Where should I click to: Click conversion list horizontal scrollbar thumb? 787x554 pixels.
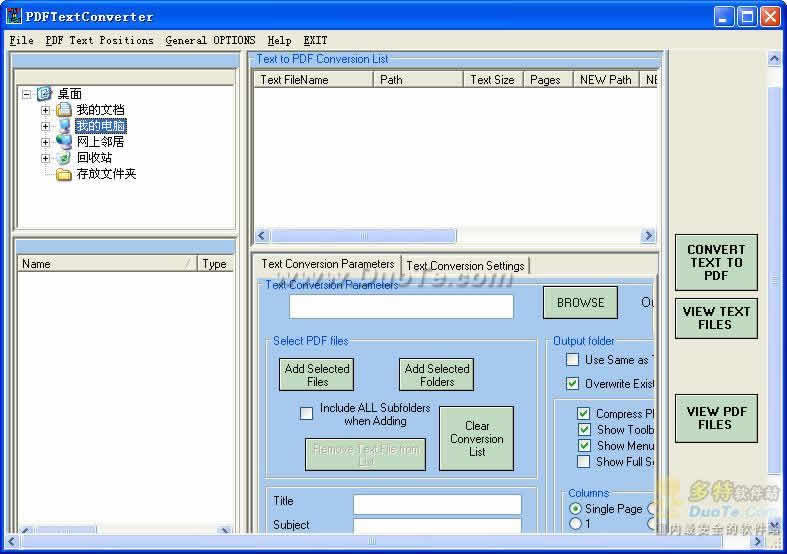click(x=363, y=235)
